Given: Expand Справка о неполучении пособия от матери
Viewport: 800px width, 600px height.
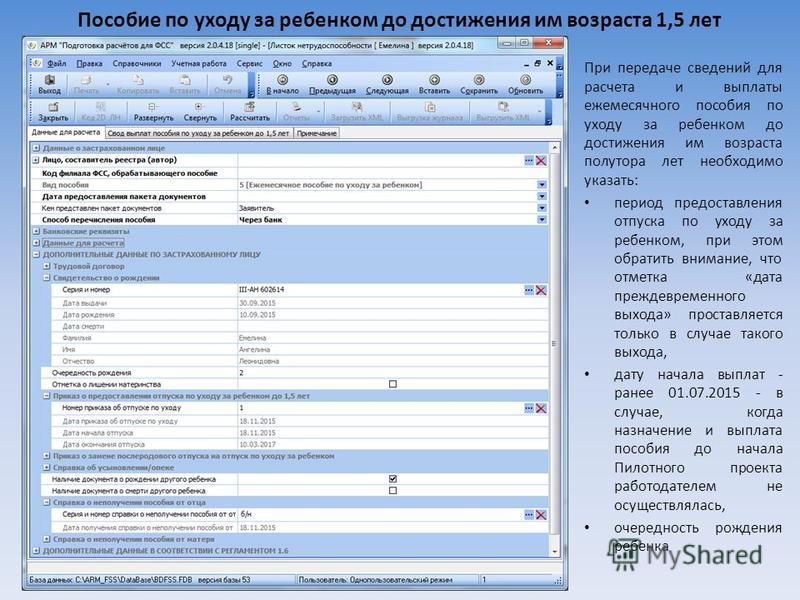Looking at the screenshot, I should (46, 539).
